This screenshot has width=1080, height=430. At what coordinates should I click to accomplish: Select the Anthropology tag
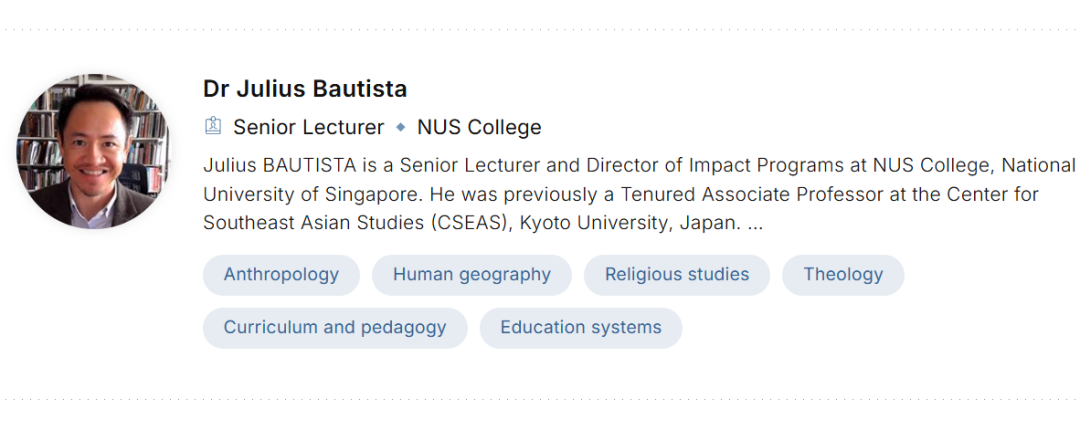coord(281,275)
